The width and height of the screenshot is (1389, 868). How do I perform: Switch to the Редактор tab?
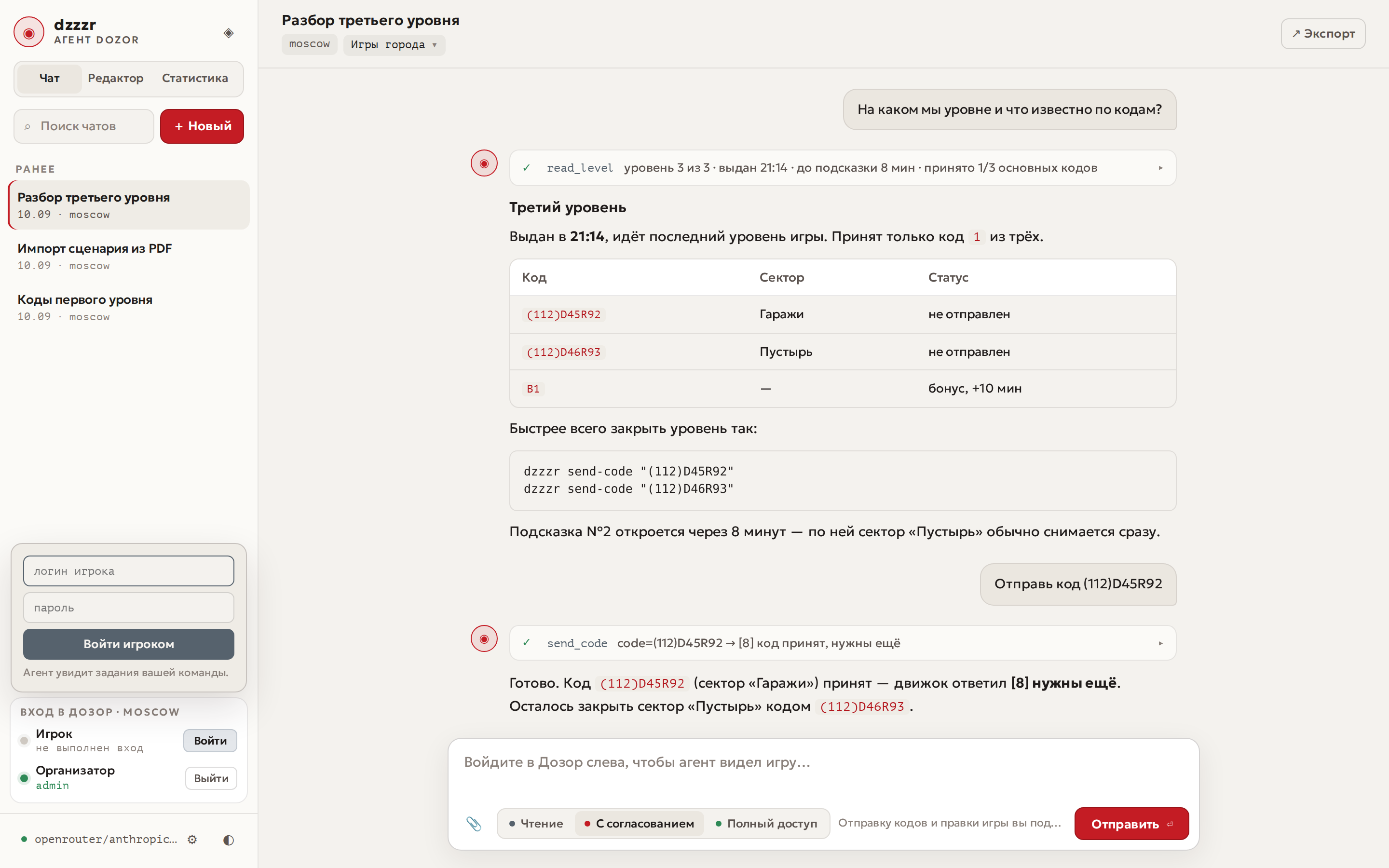(x=115, y=79)
